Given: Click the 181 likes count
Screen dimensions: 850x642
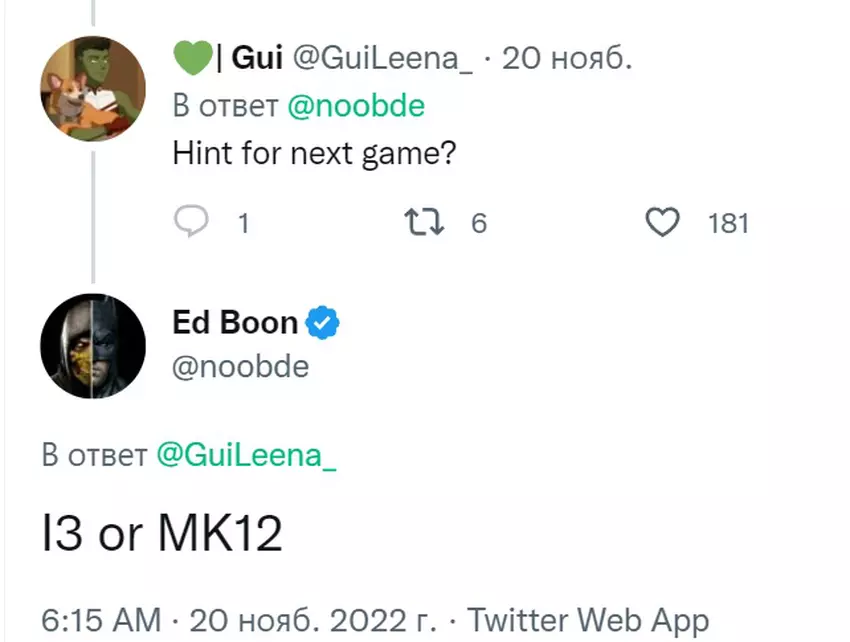Looking at the screenshot, I should coord(728,223).
